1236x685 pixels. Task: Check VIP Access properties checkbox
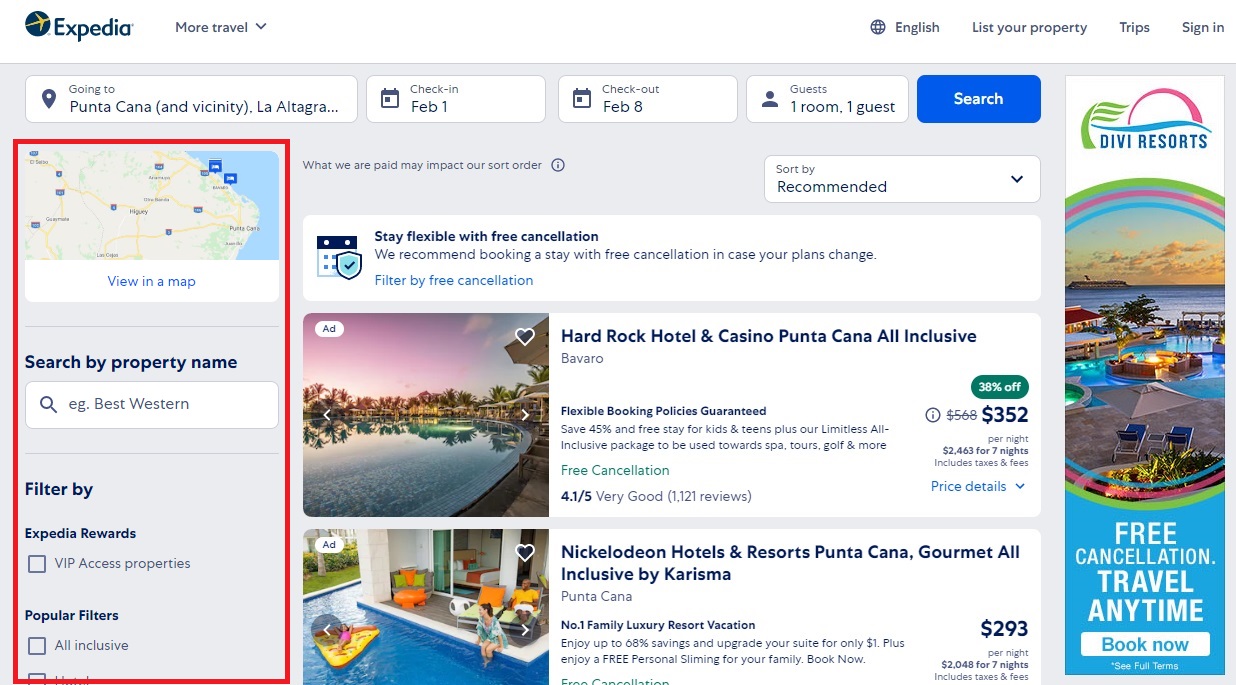[37, 564]
